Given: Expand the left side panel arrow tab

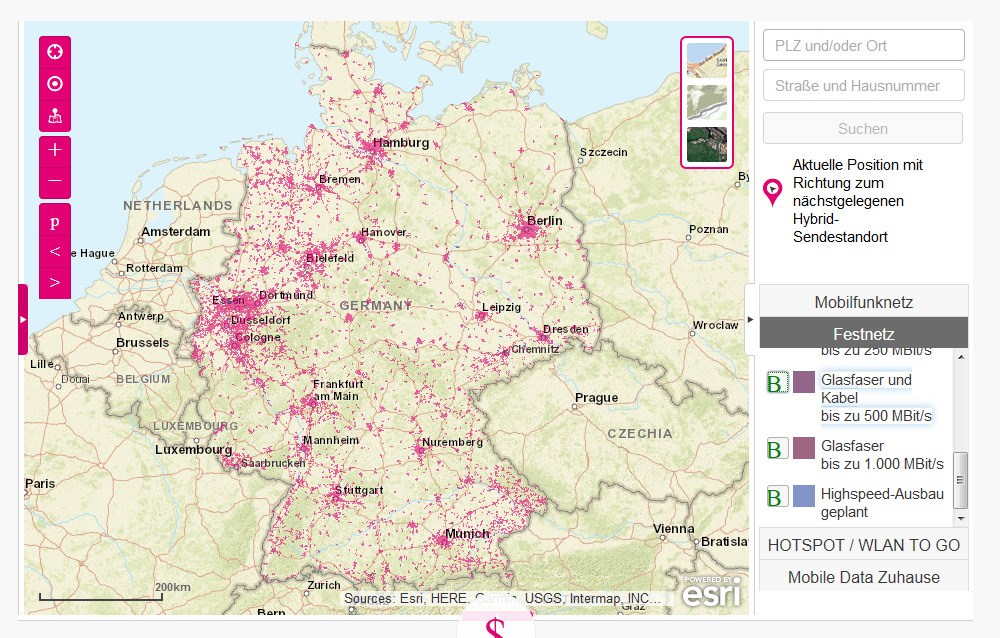Looking at the screenshot, I should point(22,320).
